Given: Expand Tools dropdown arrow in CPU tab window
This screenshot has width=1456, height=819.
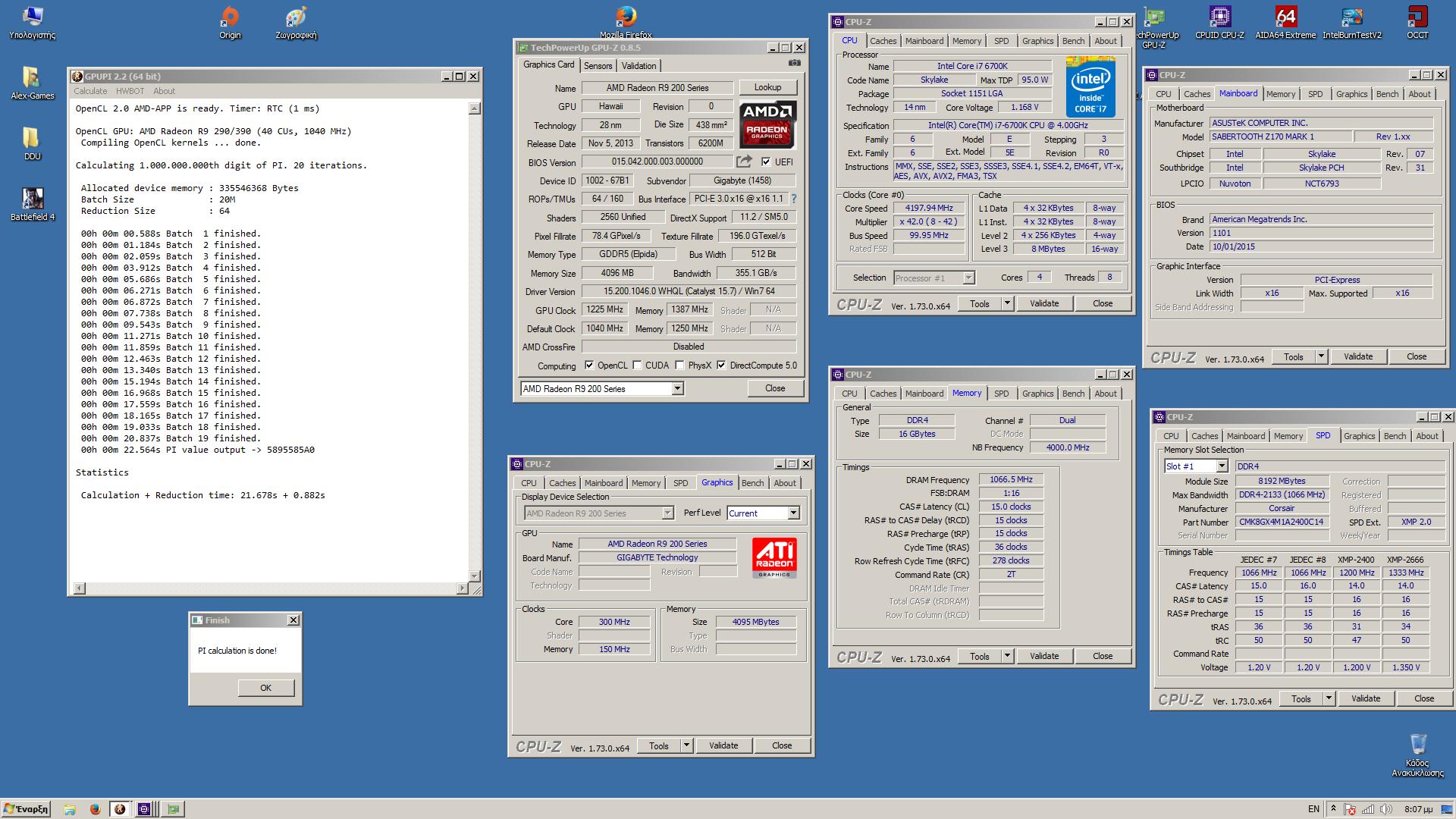Looking at the screenshot, I should click(1007, 303).
